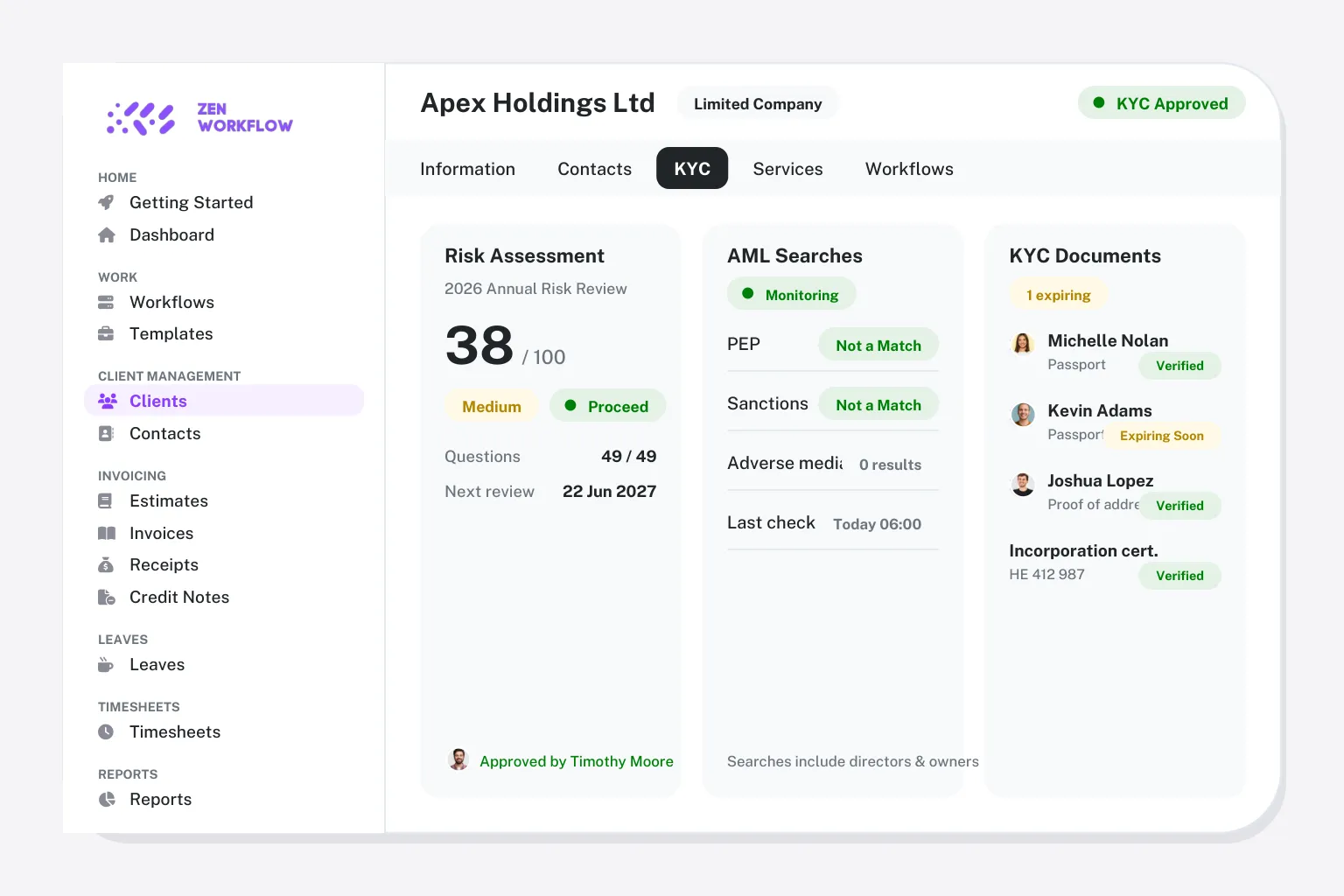Click the book icon beside Invoices
The image size is (1344, 896).
[107, 534]
